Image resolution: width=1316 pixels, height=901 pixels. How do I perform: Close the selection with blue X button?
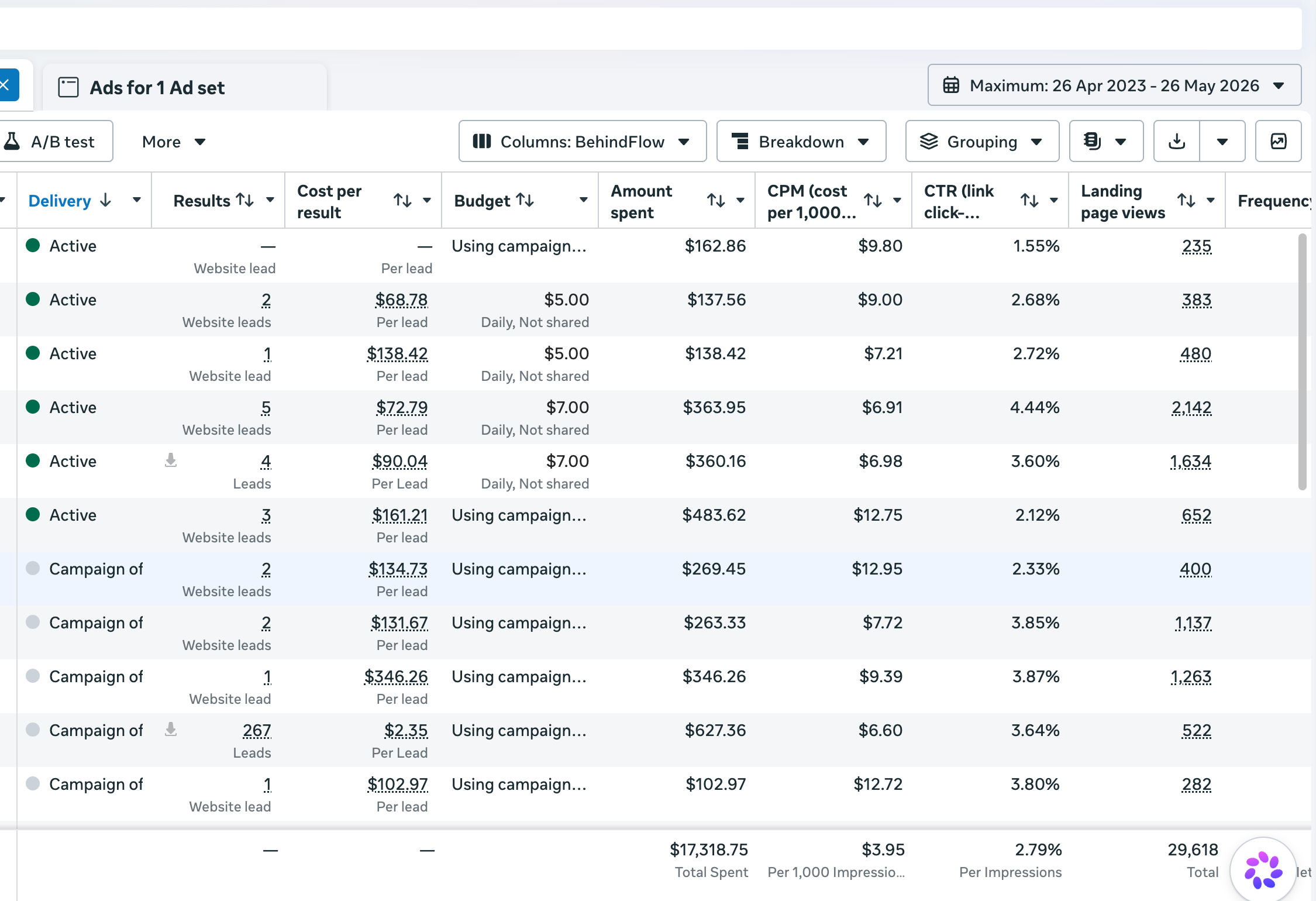point(6,85)
